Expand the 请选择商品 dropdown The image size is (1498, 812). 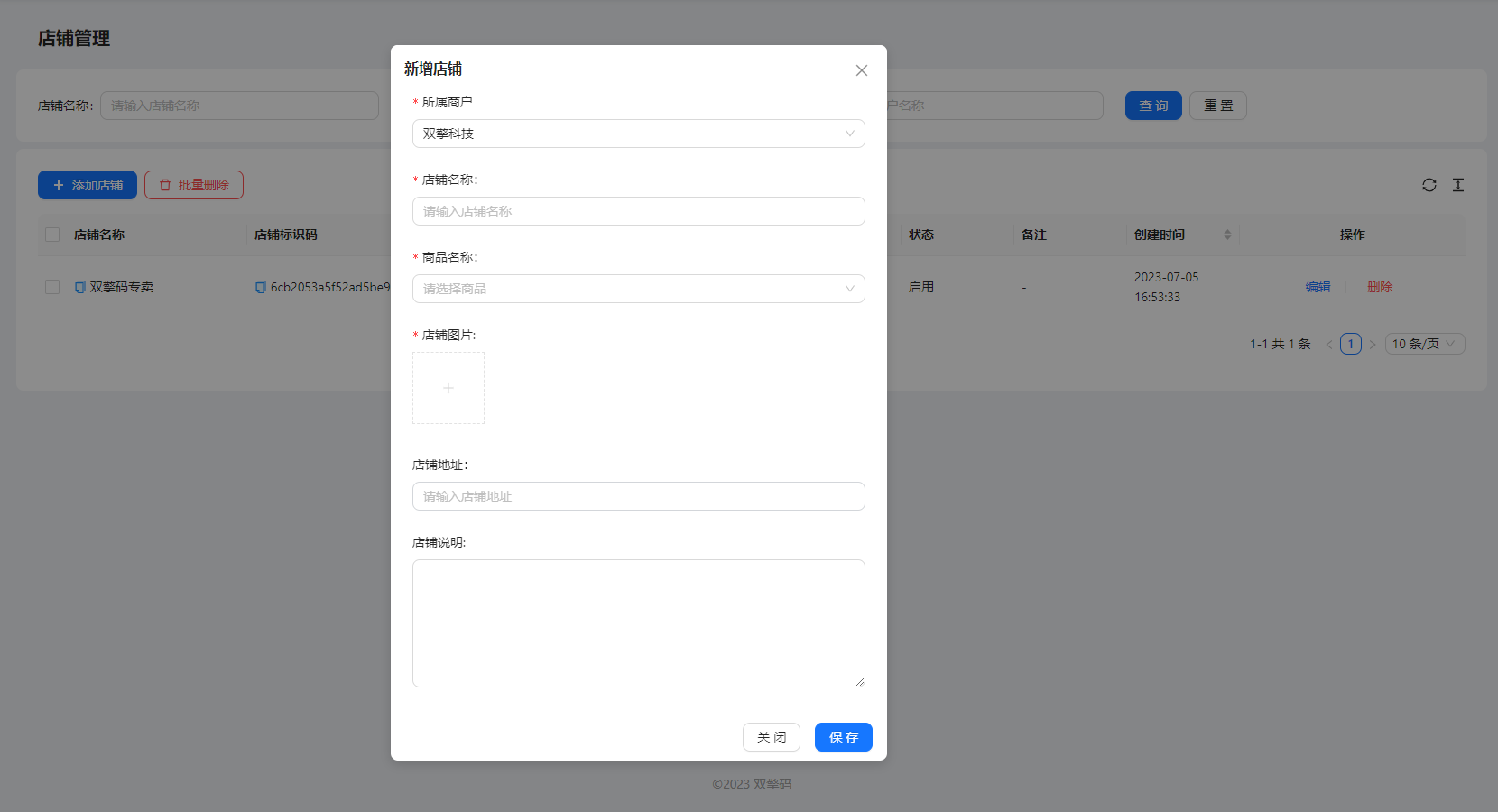click(x=639, y=289)
